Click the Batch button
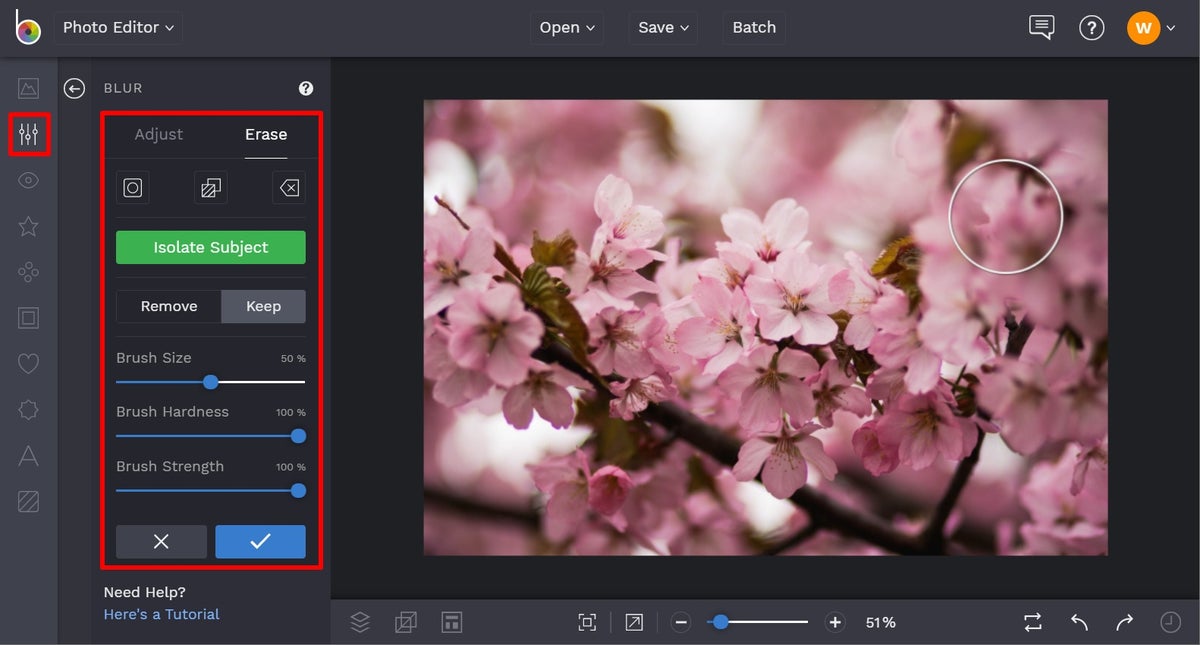 point(754,28)
